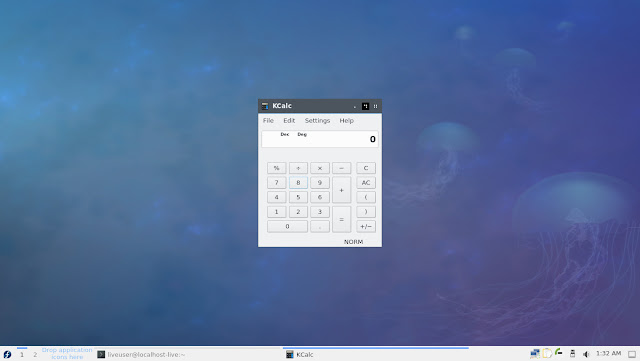Toggle sign with the +/− button
This screenshot has width=640, height=361.
point(366,226)
